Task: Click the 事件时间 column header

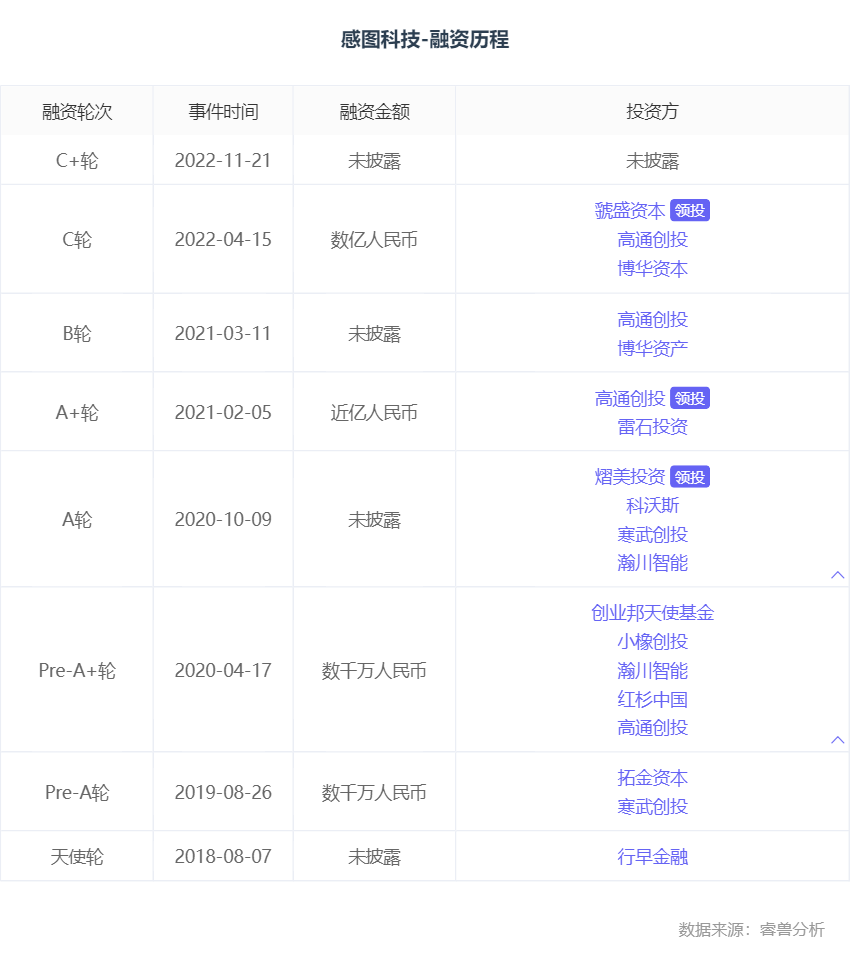Action: coord(223,112)
